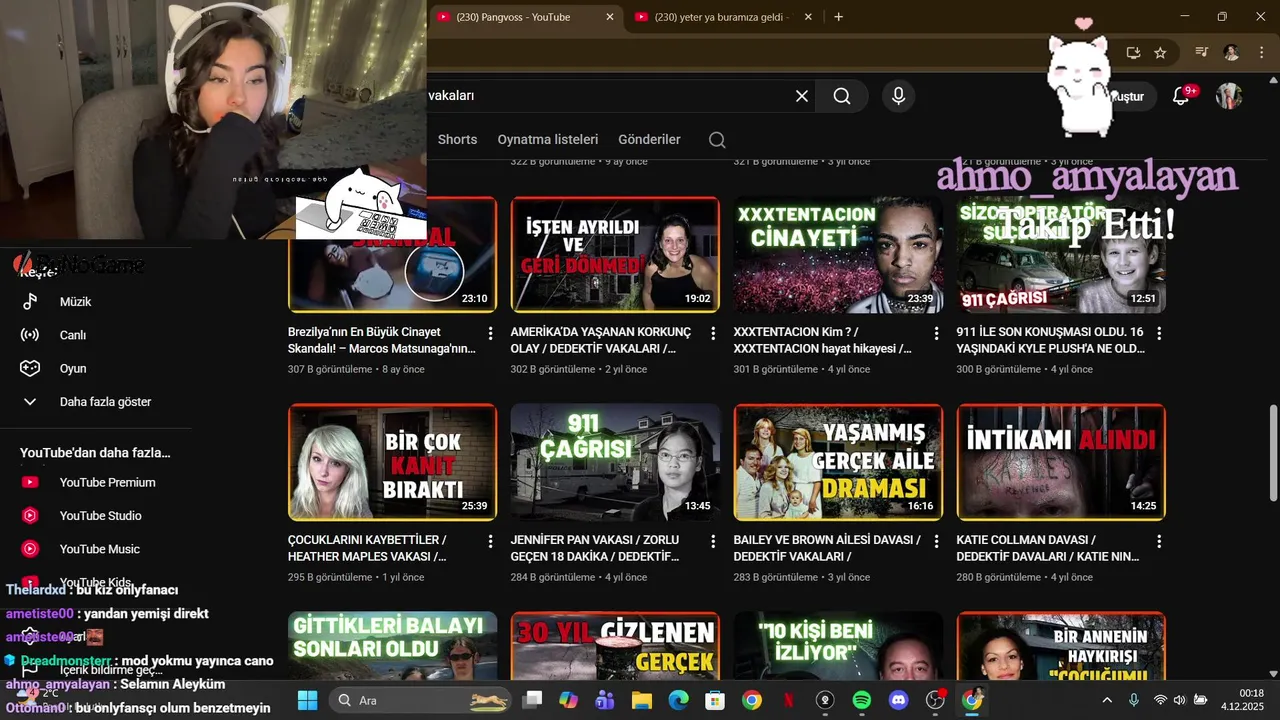The height and width of the screenshot is (720, 1280).
Task: Switch to the Shorts channel tab
Action: coord(457,140)
